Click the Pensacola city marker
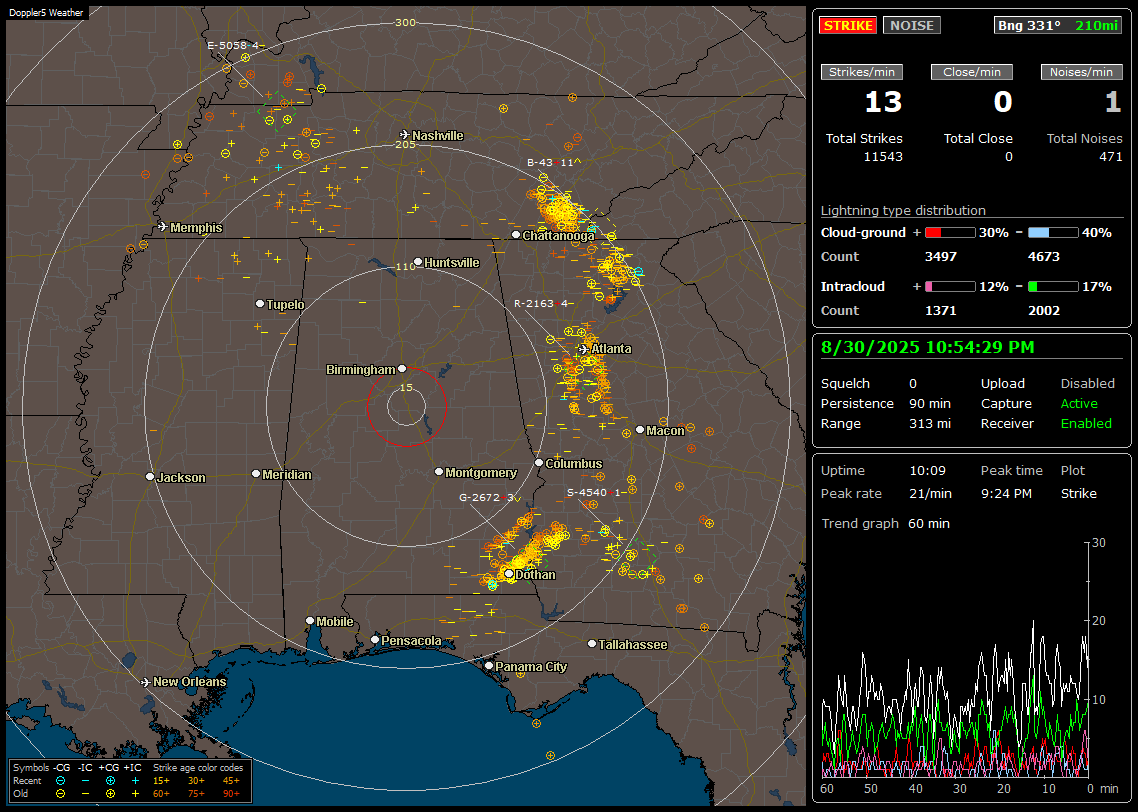The image size is (1138, 812). [375, 639]
